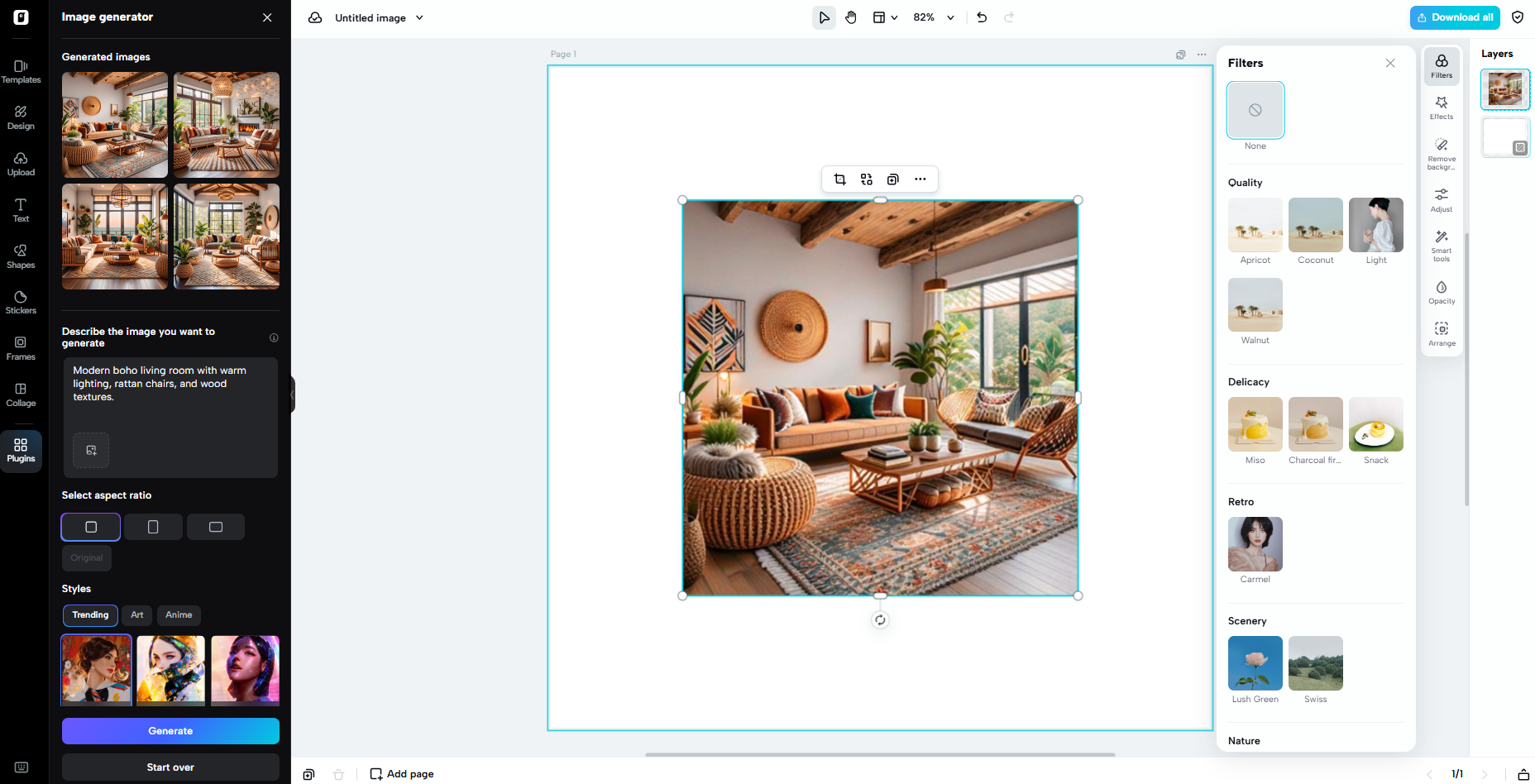Switch to the Anime styles tab
The height and width of the screenshot is (784, 1535).
(179, 615)
